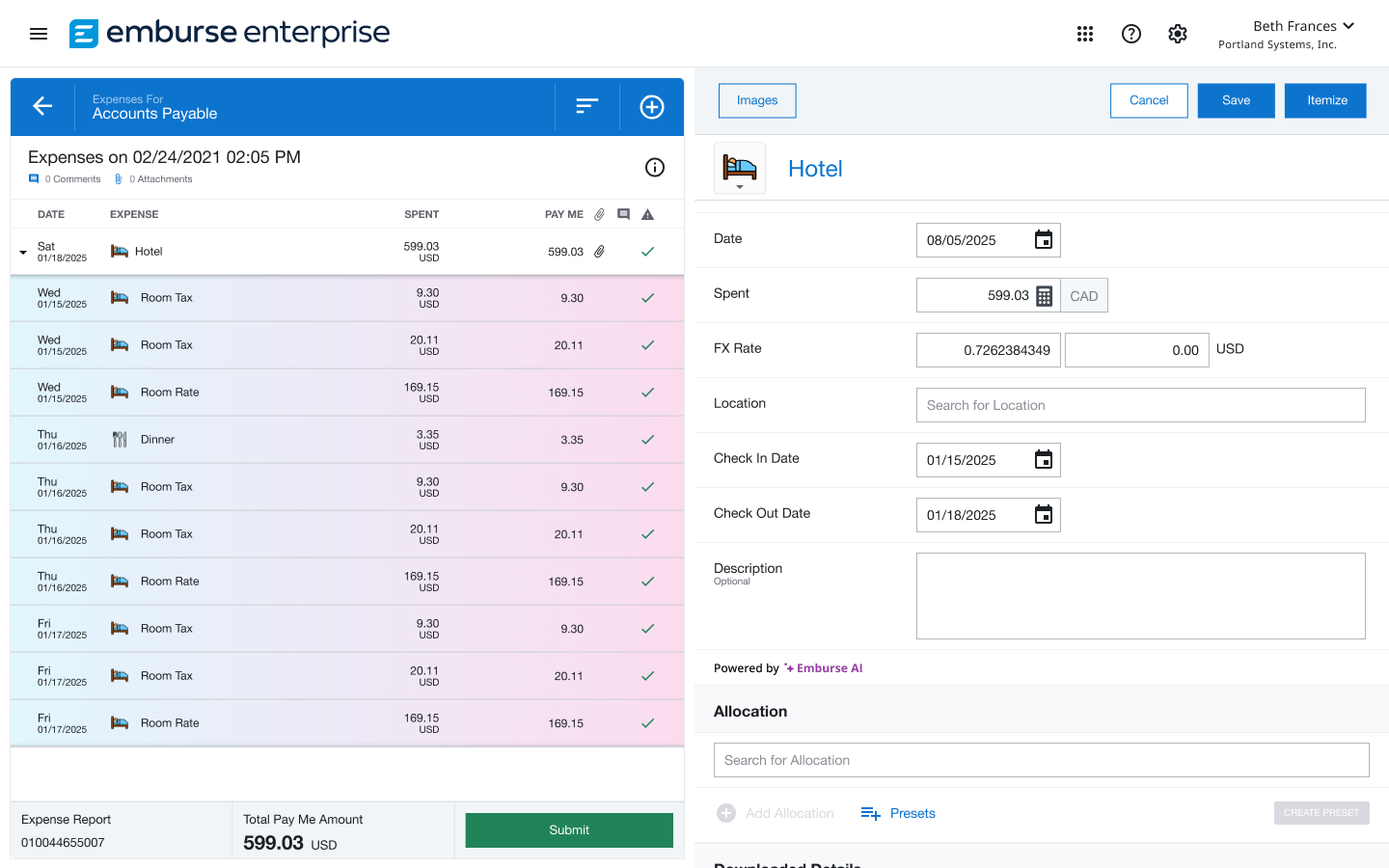This screenshot has height=868, width=1389.
Task: Toggle the checkmark on the Hotel expense row
Action: coord(647,251)
